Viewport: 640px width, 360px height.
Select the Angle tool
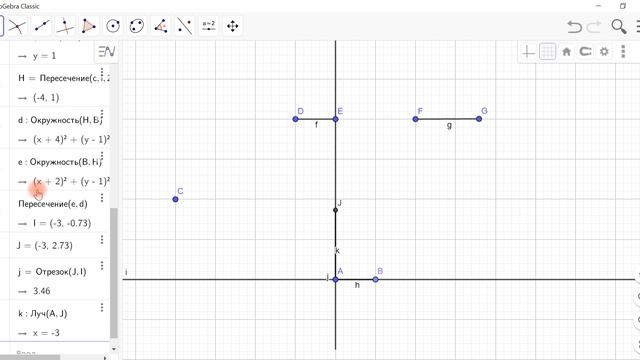[x=161, y=27]
